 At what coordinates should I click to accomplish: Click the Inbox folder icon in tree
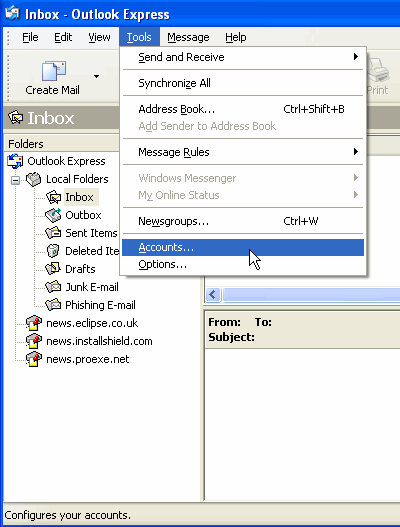tap(53, 197)
